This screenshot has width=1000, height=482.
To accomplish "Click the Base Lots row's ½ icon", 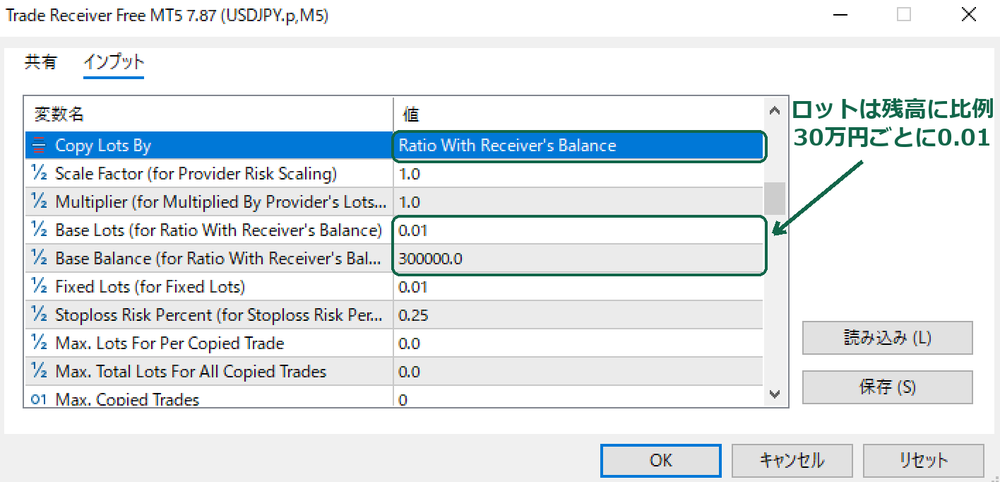I will [x=39, y=230].
